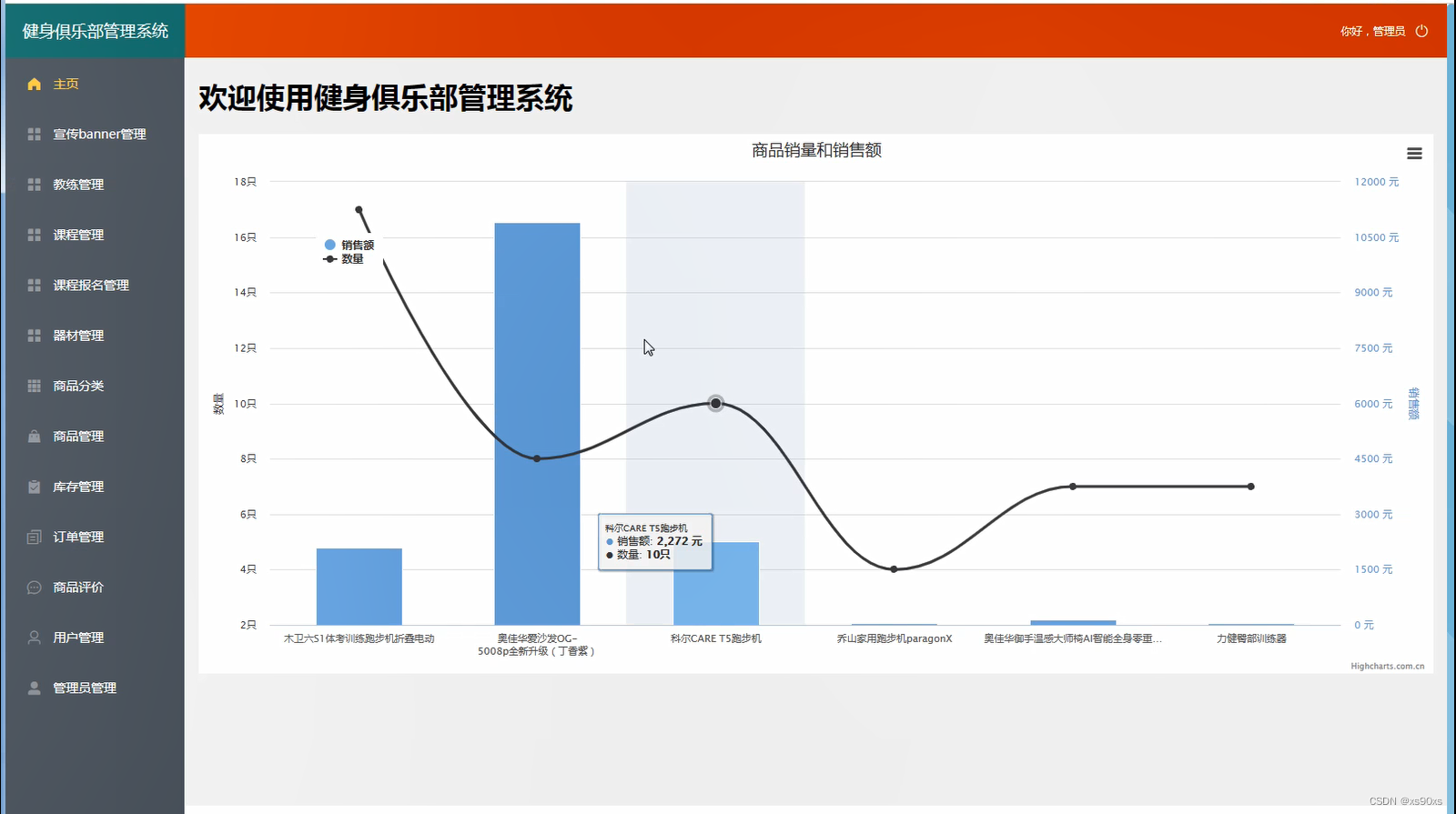This screenshot has width=1456, height=814.
Task: Click the 商品销量和销售额 chart title
Action: (x=816, y=150)
